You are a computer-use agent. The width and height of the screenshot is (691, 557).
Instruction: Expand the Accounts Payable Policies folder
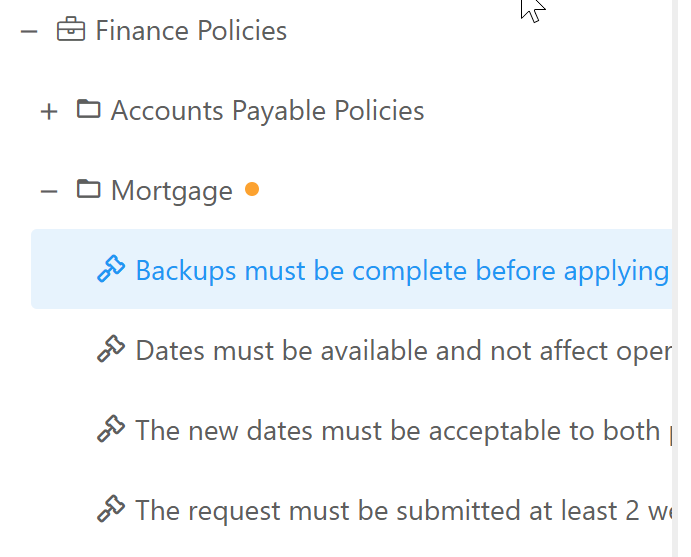[x=49, y=111]
